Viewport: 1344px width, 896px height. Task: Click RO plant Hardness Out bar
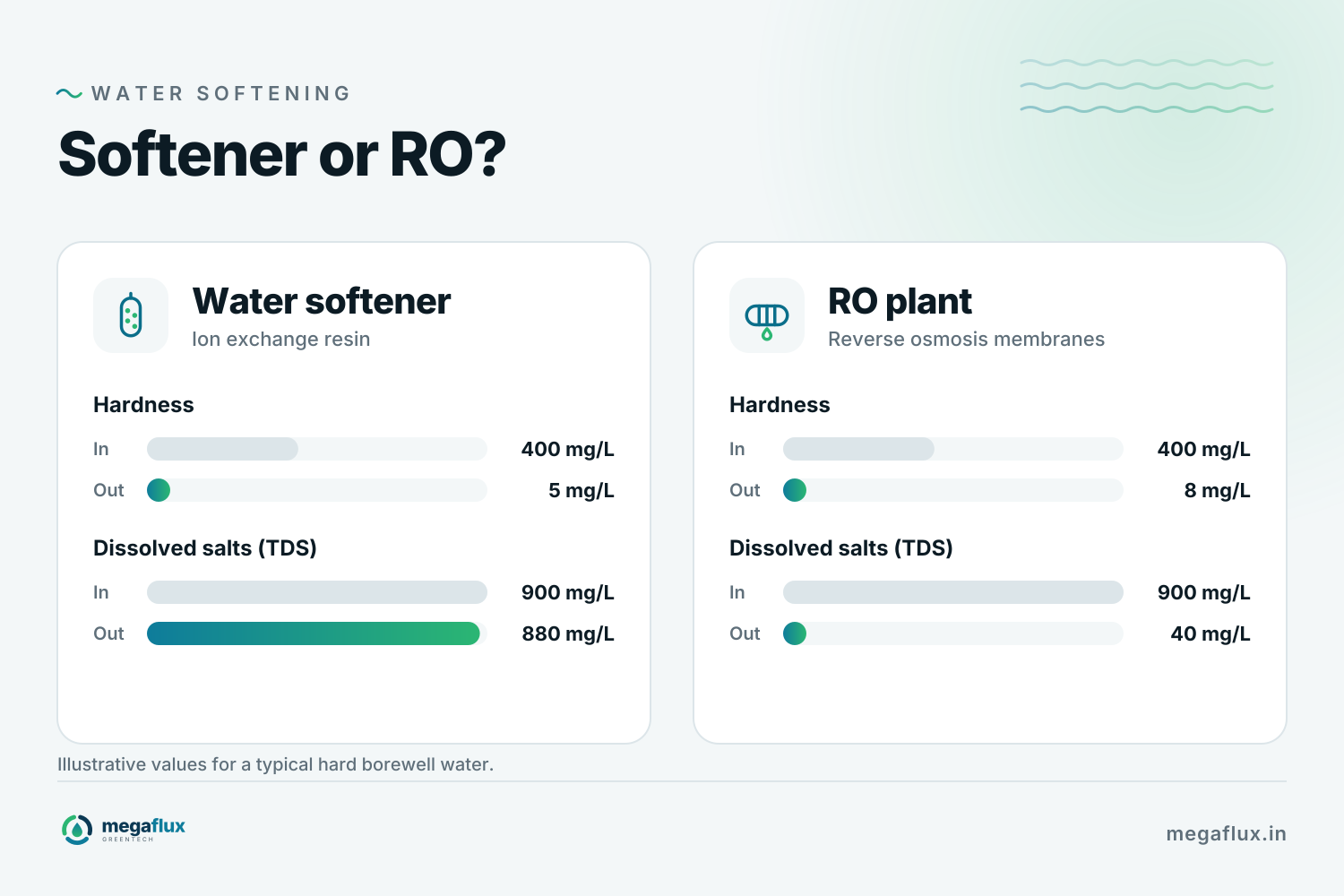click(x=953, y=490)
